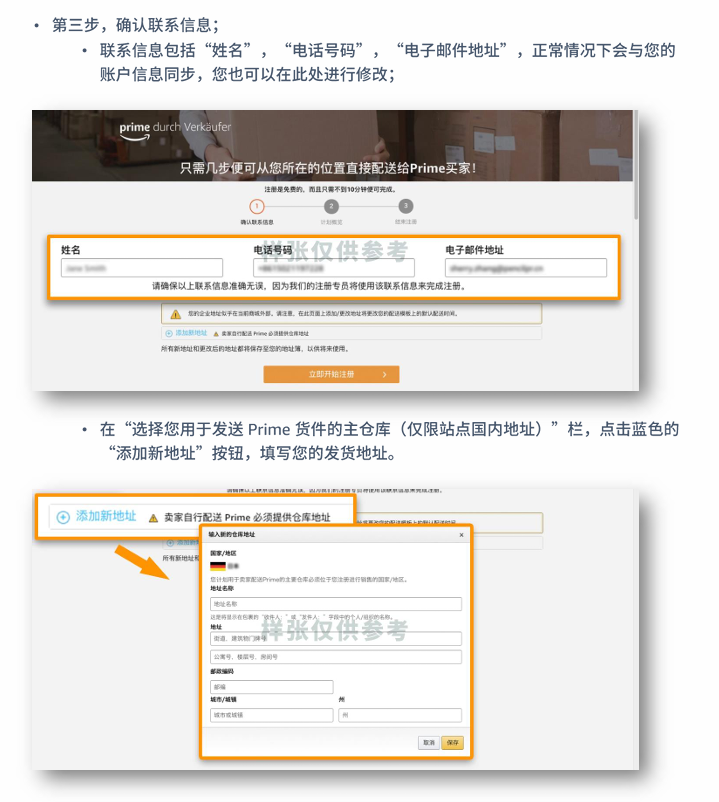Click enlarged circled plus icon beside 添加新地址
Screen dimensions: 719x802
[x=63, y=517]
